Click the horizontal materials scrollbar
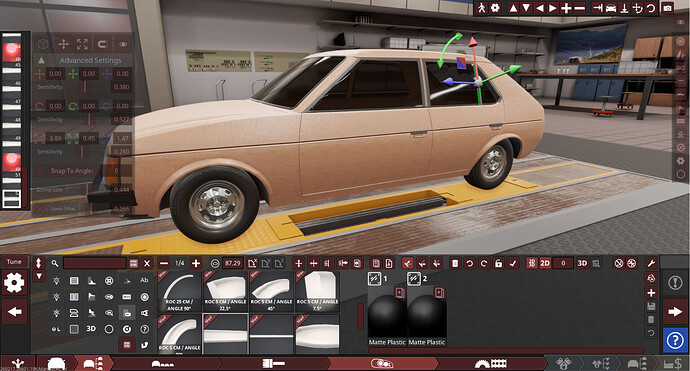Viewport: 690px width, 371px height. click(x=506, y=351)
